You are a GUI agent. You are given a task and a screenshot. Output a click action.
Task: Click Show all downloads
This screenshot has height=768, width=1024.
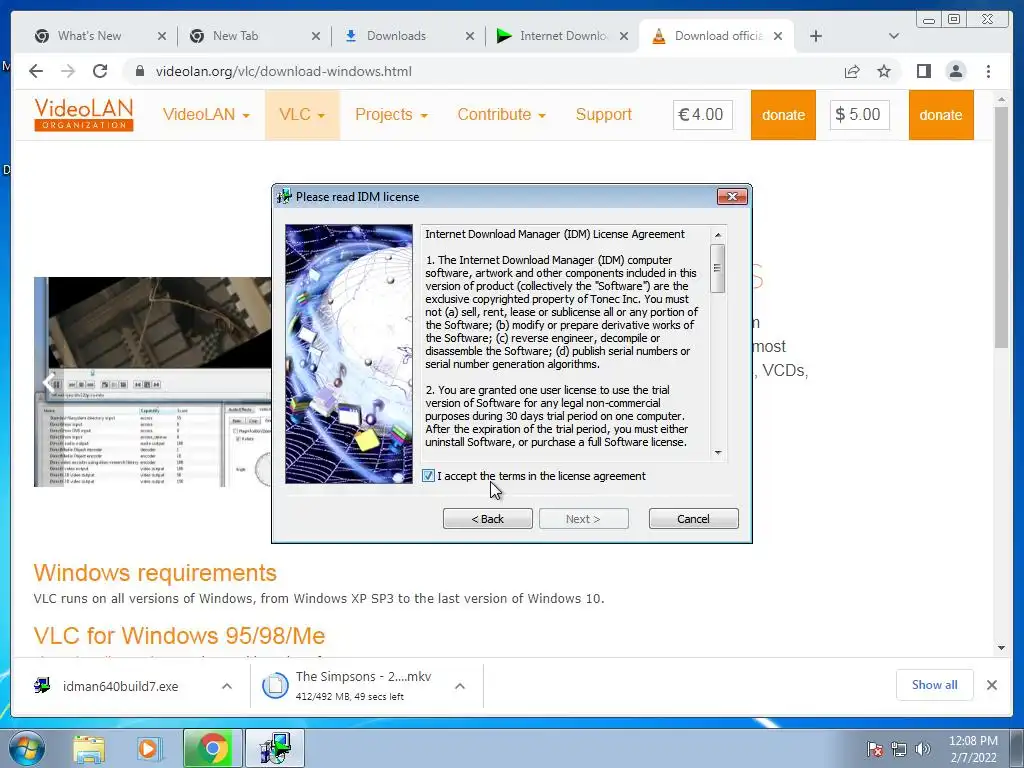click(935, 685)
